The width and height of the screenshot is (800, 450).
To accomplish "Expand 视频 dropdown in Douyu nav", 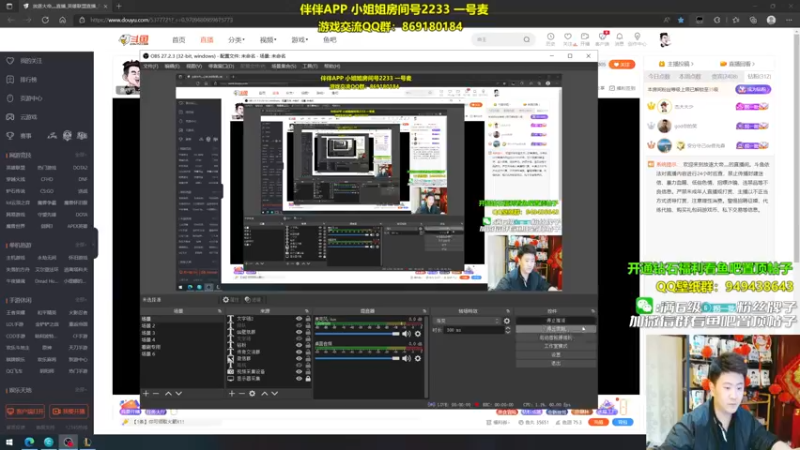I will pyautogui.click(x=268, y=40).
